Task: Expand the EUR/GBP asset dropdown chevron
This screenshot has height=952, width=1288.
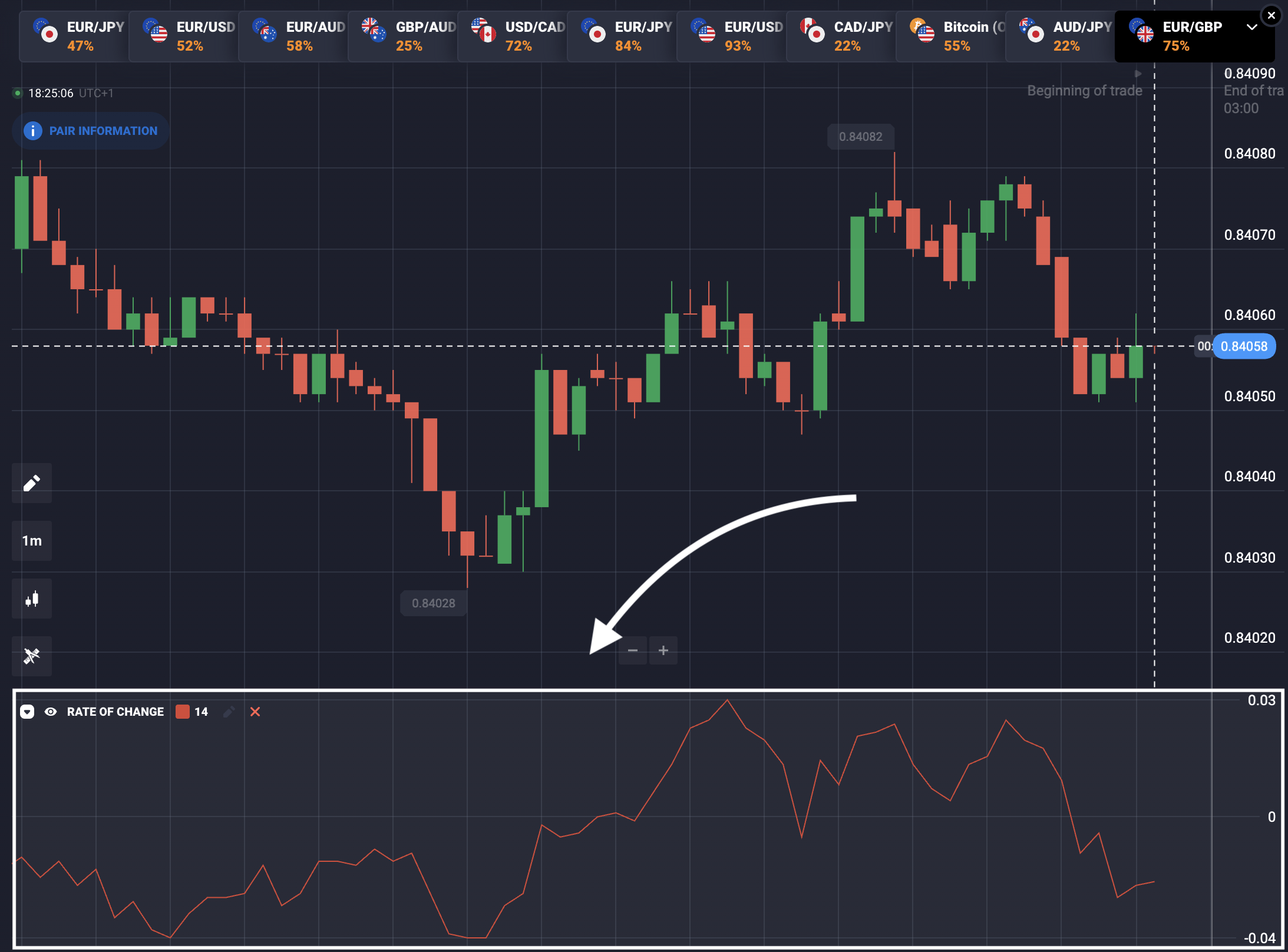Action: (x=1251, y=27)
